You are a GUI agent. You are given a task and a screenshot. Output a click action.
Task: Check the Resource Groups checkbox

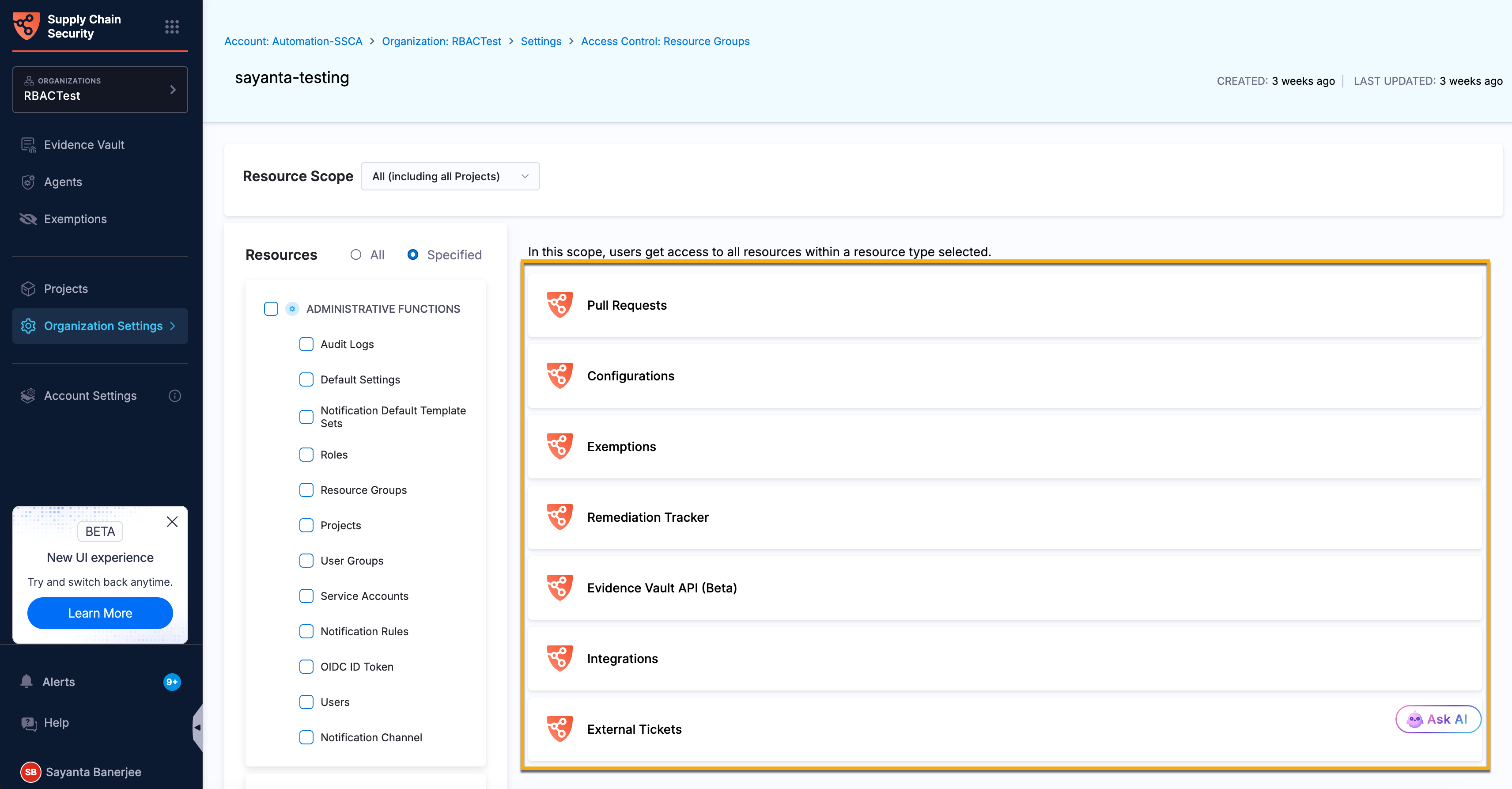[x=306, y=490]
